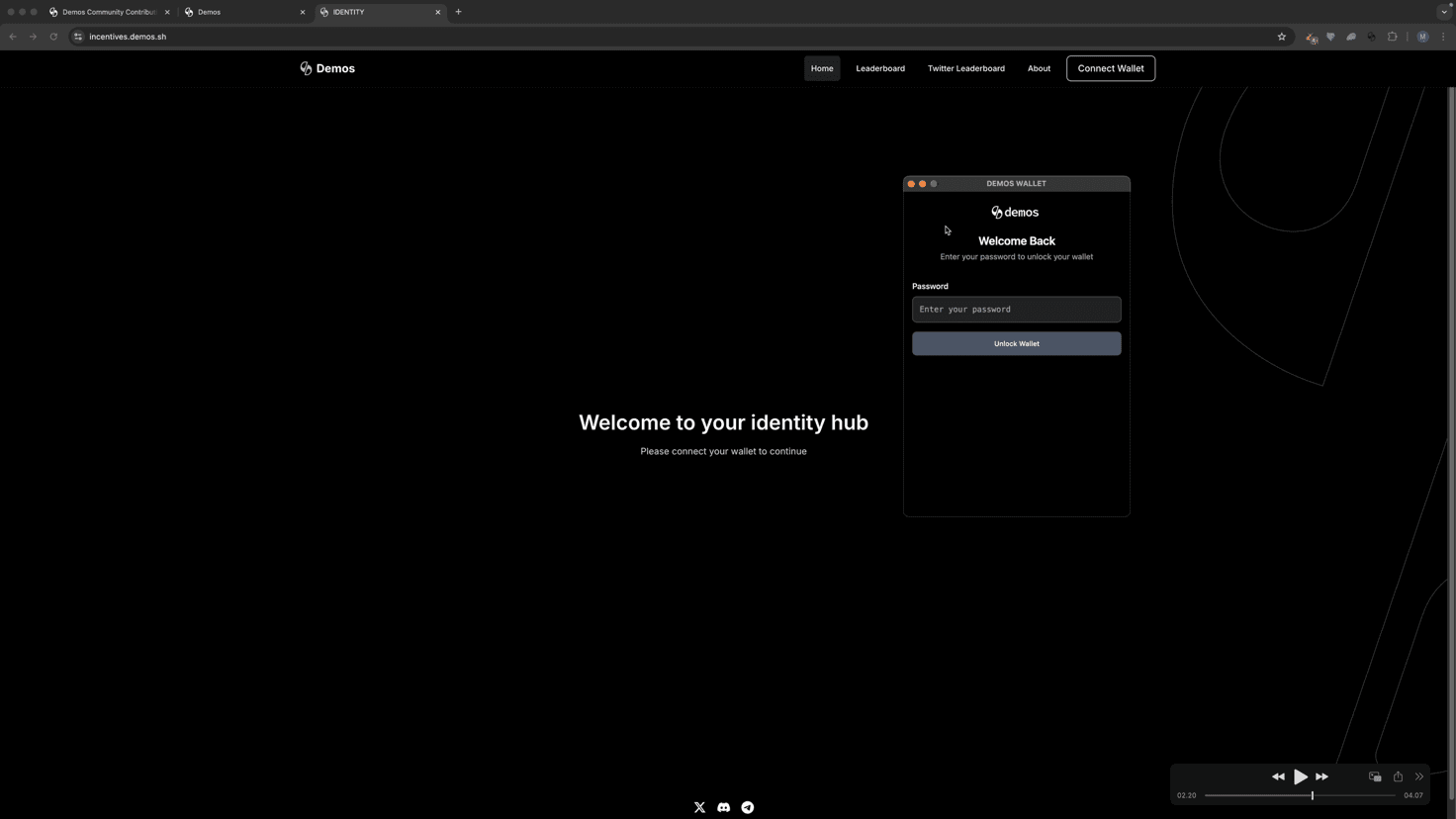Open the browser extensions puzzle icon
This screenshot has width=1456, height=819.
point(1392,37)
